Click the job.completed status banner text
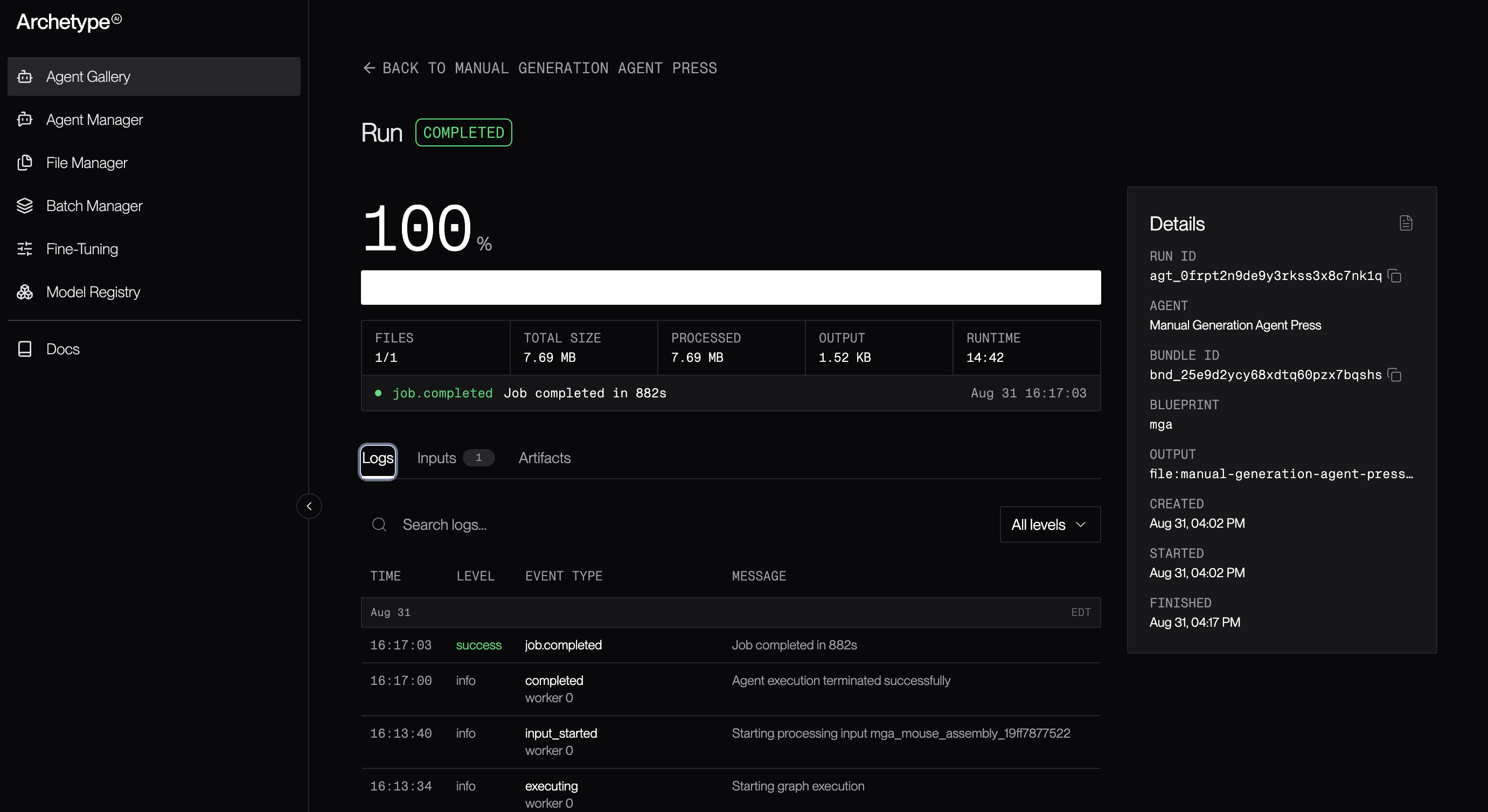The image size is (1488, 812). tap(442, 393)
